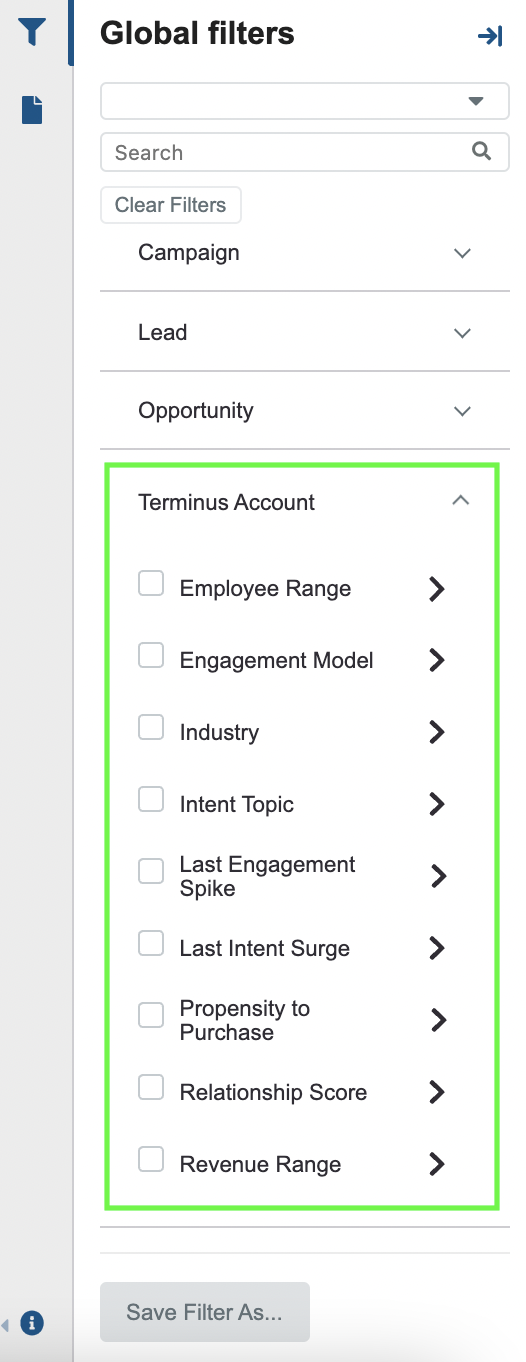Open Industry options arrow

click(x=436, y=732)
